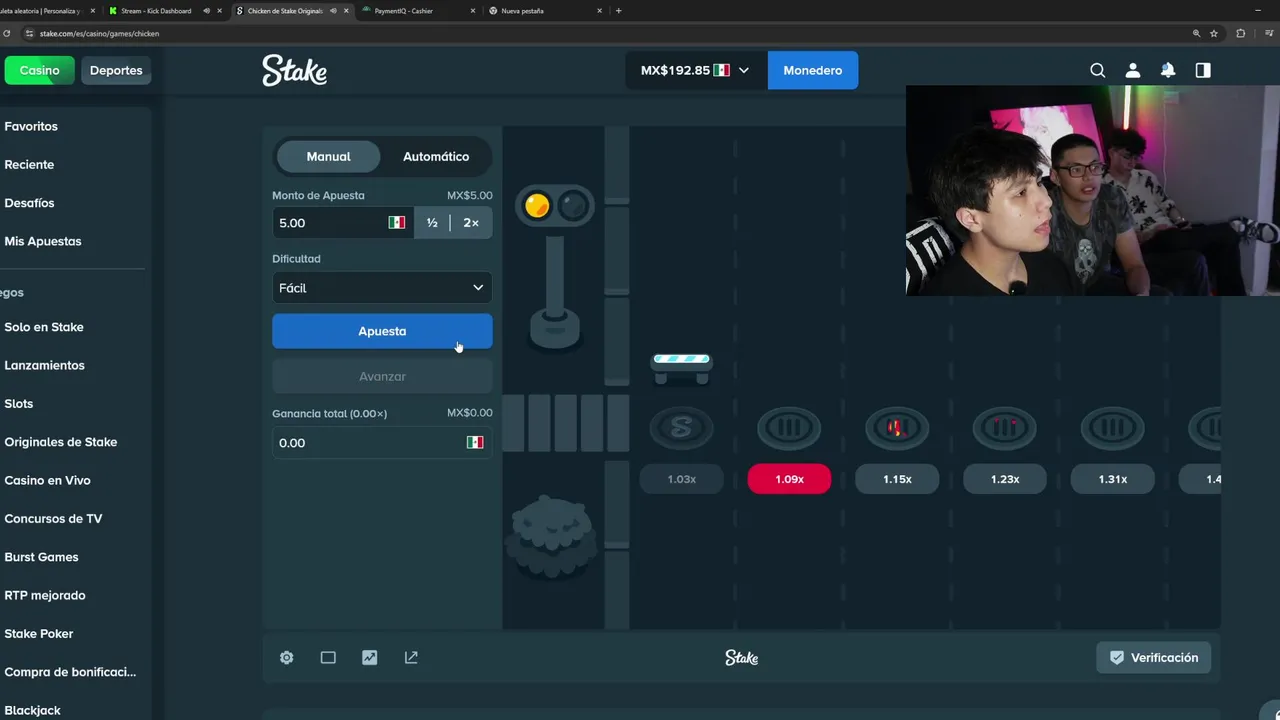
Task: Click the lane coin above 1.15x
Action: click(x=897, y=428)
